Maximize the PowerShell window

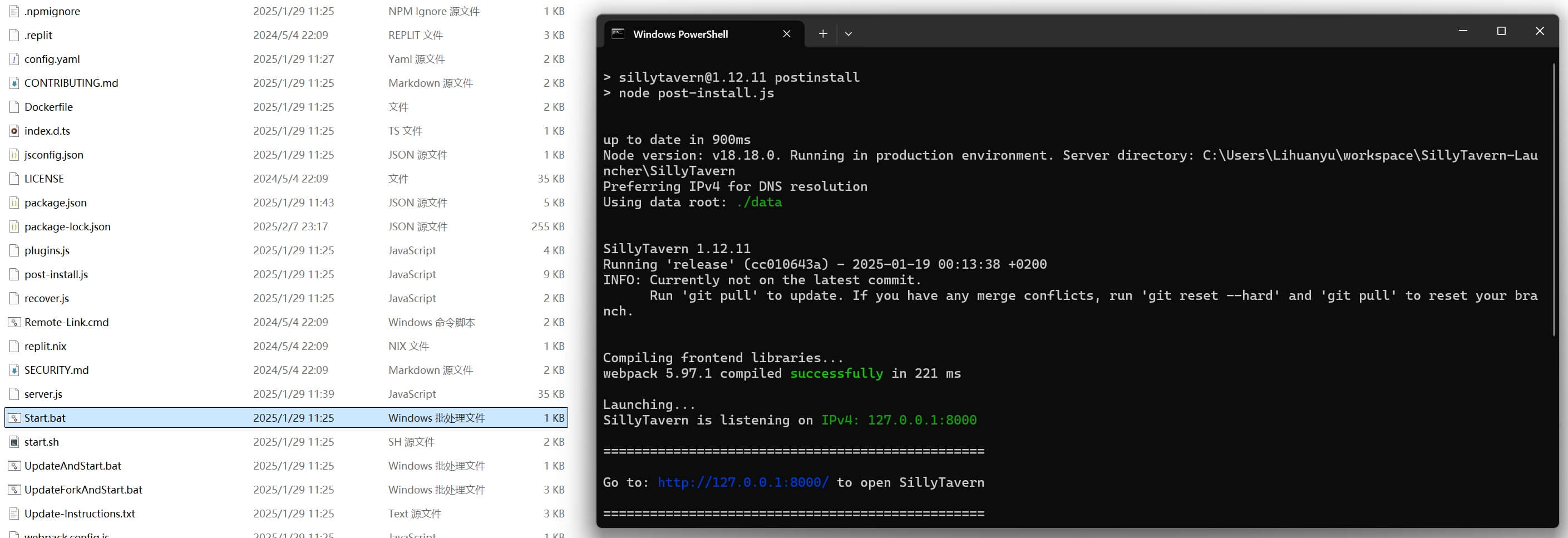pos(1501,31)
